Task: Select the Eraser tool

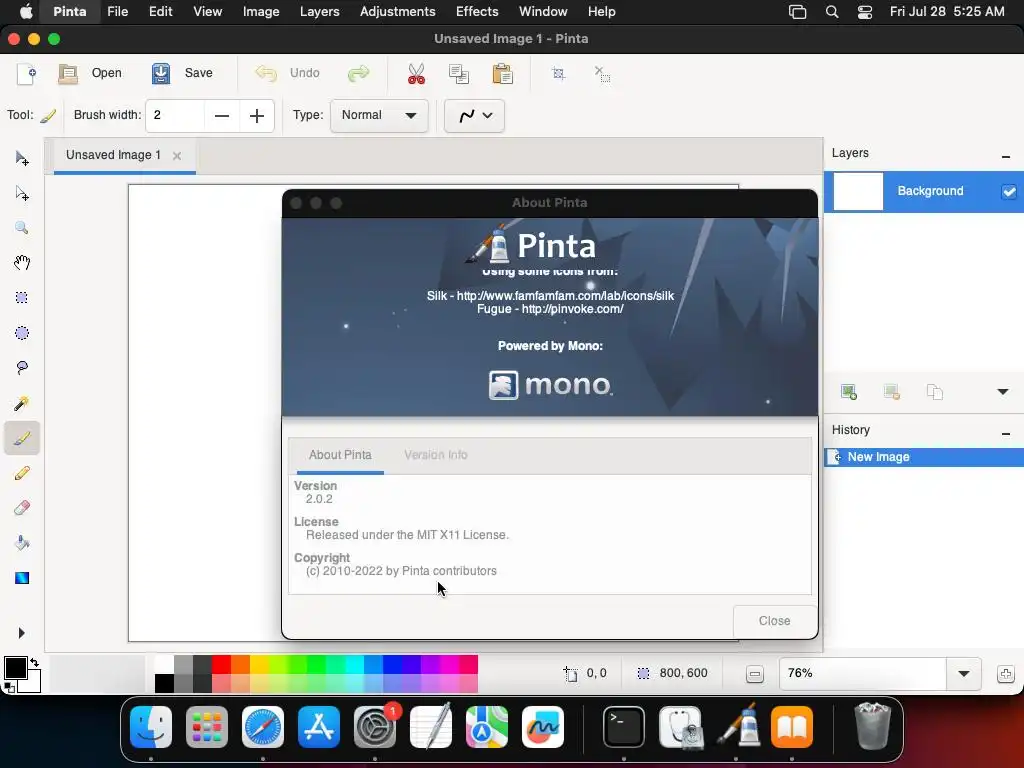Action: click(x=22, y=508)
